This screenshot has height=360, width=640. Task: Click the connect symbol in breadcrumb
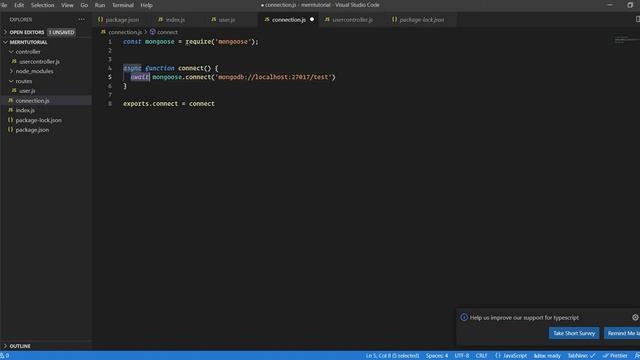pyautogui.click(x=167, y=32)
